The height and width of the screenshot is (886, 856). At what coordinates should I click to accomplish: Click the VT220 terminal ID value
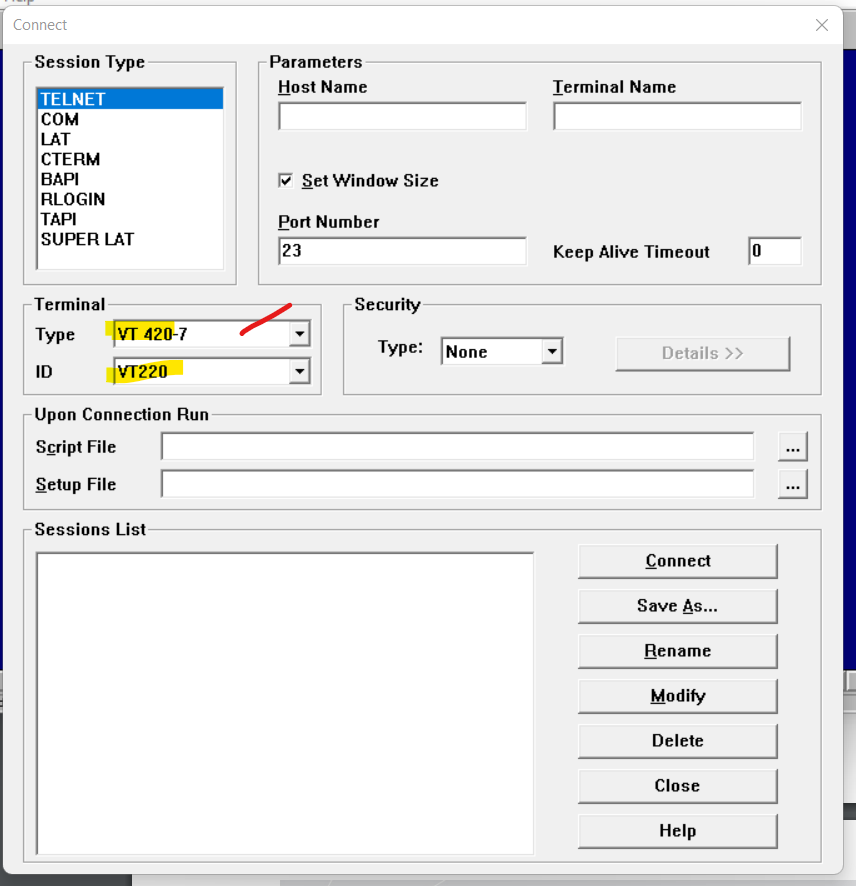pyautogui.click(x=142, y=371)
